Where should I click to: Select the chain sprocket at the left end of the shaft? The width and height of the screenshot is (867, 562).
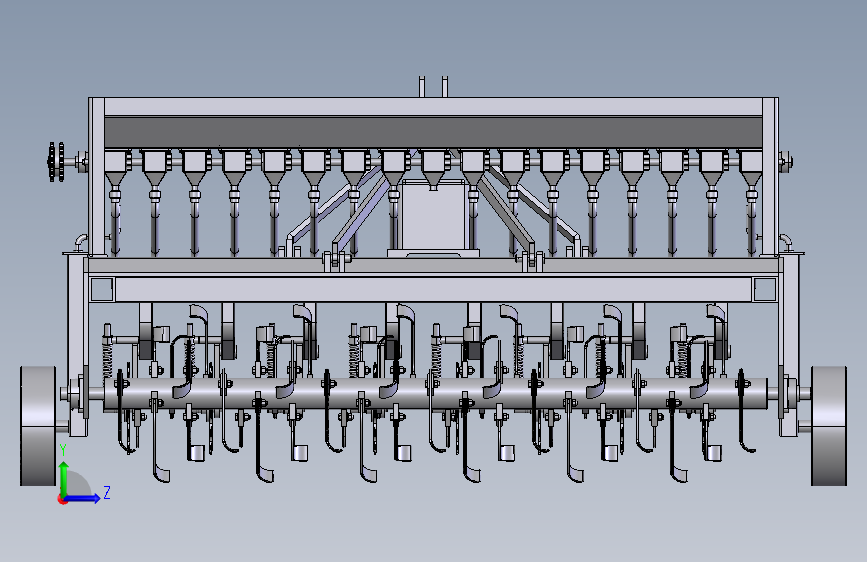click(55, 162)
